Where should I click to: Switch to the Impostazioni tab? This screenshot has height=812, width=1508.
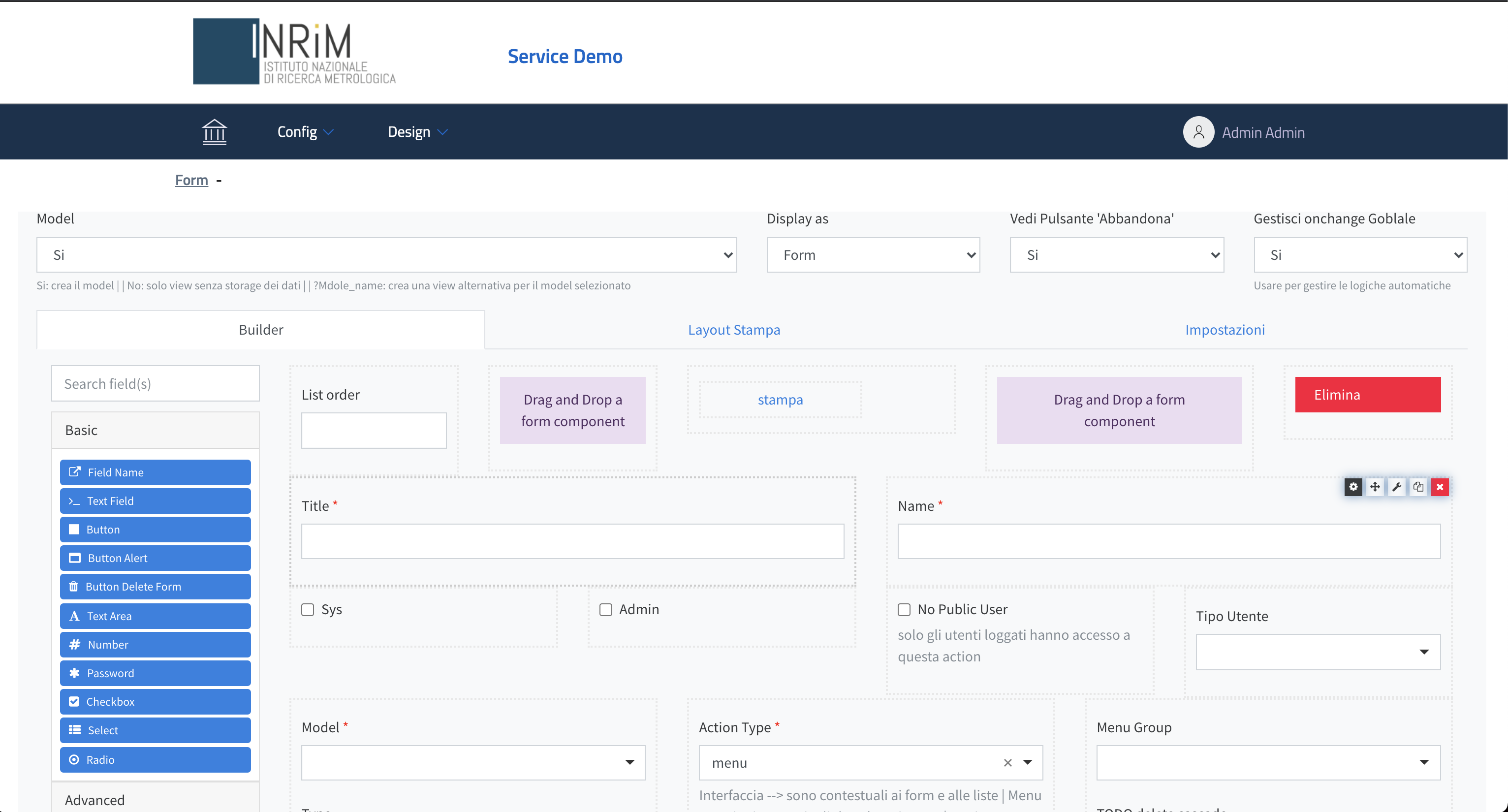coord(1223,328)
